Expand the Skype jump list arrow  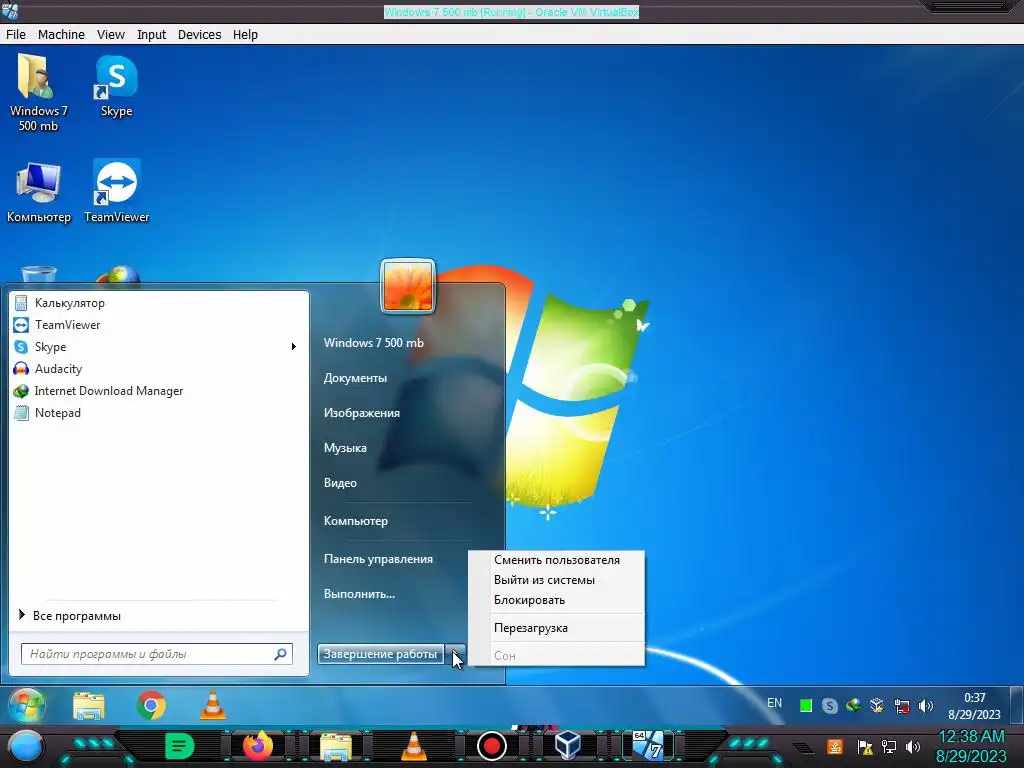point(294,347)
